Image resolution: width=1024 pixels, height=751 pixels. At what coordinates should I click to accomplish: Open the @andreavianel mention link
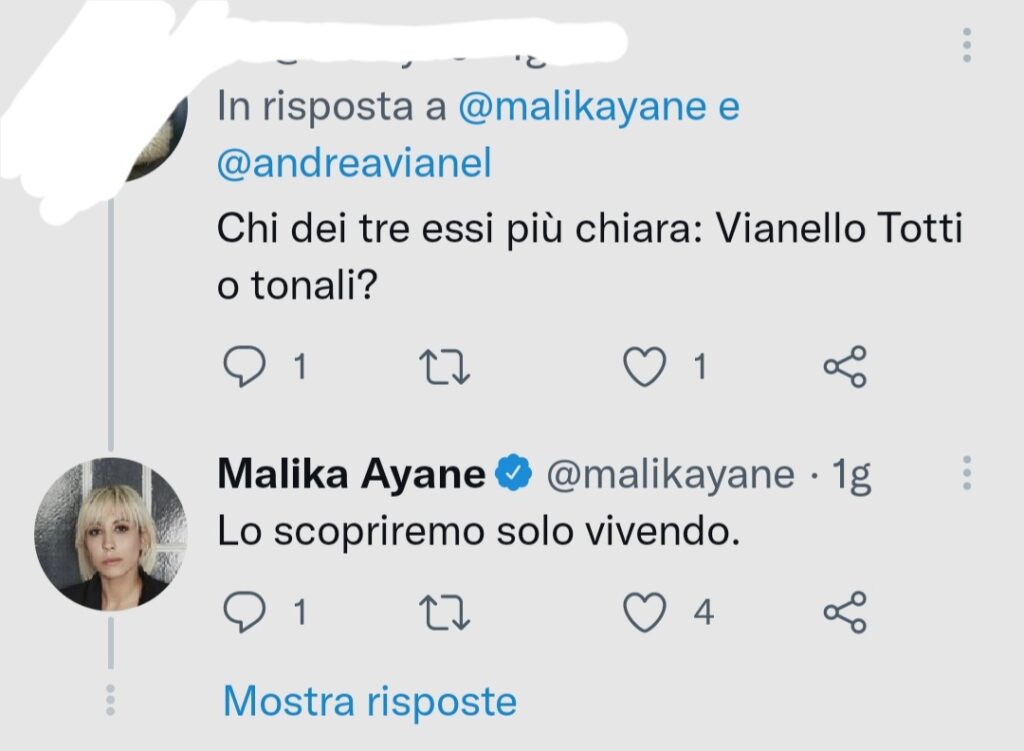click(x=354, y=163)
